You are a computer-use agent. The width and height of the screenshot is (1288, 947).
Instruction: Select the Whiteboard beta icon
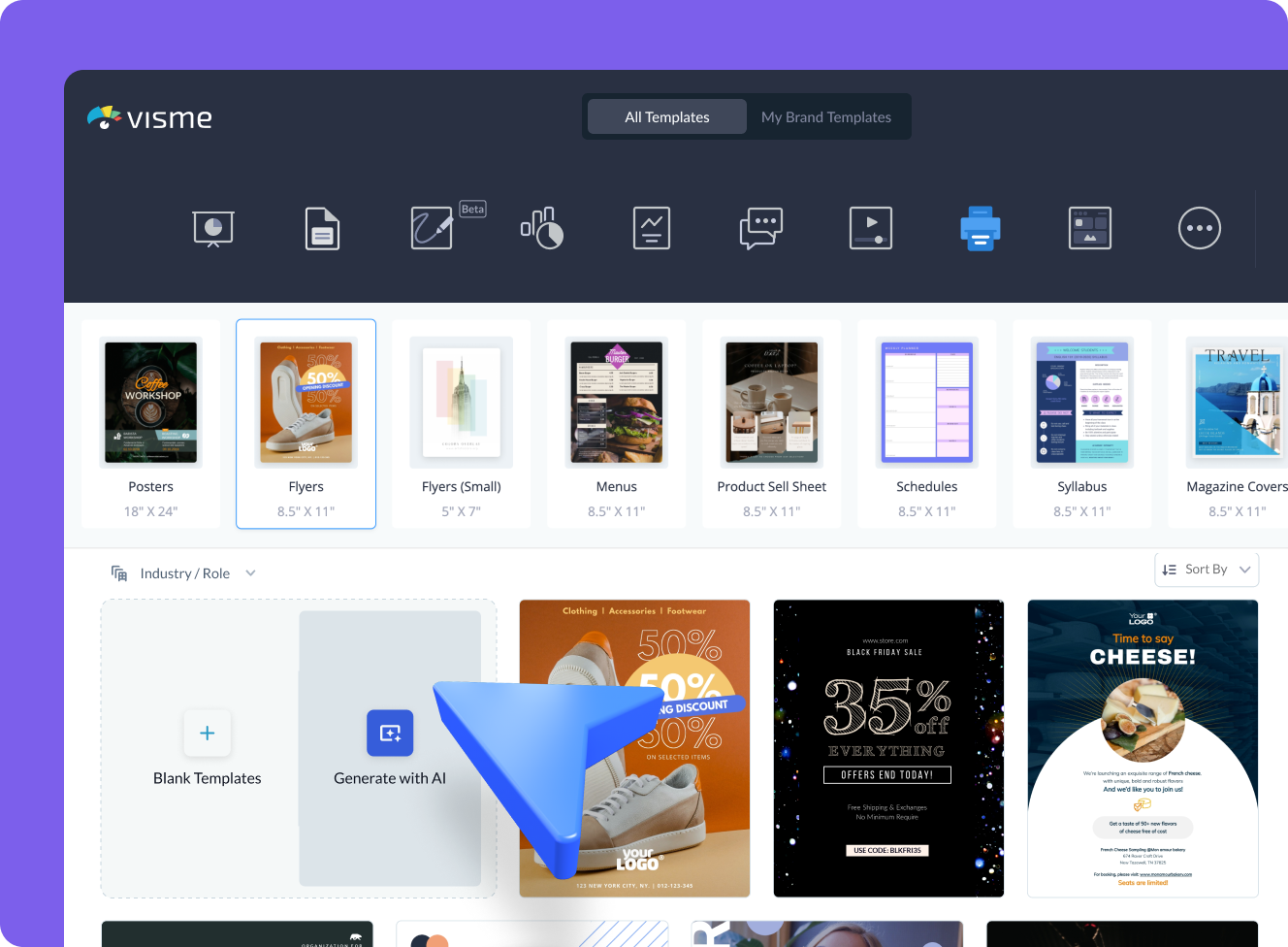tap(432, 229)
